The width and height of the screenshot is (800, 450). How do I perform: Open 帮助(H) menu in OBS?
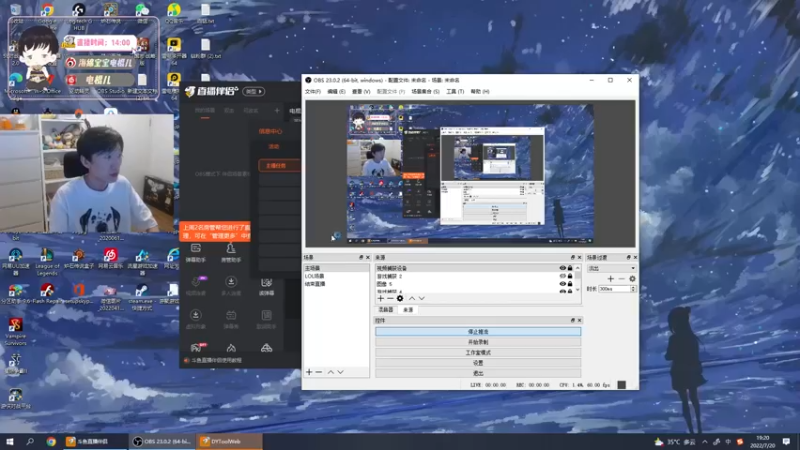point(480,91)
